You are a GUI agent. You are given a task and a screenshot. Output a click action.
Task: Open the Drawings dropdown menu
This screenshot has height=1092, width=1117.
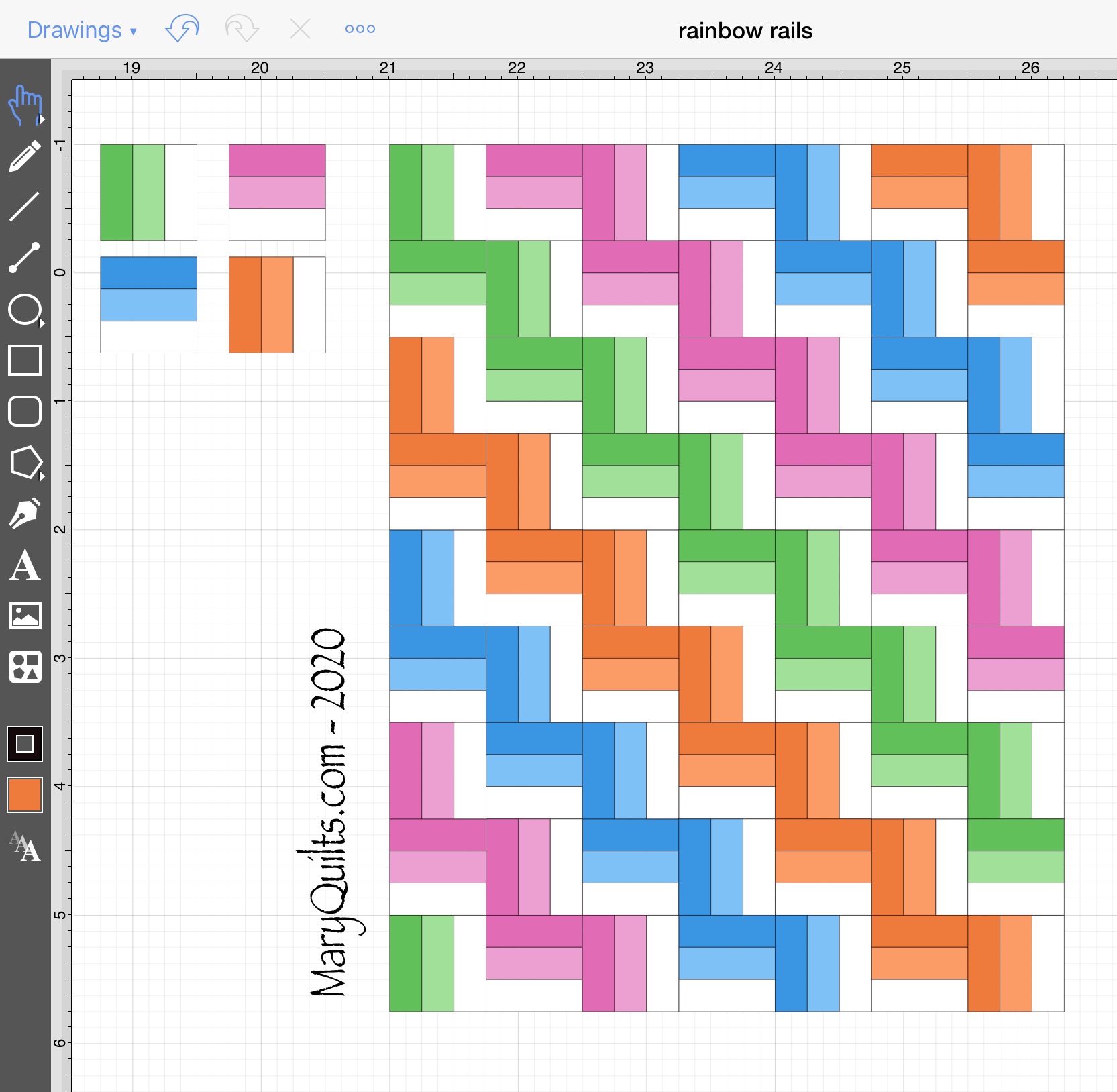82,30
